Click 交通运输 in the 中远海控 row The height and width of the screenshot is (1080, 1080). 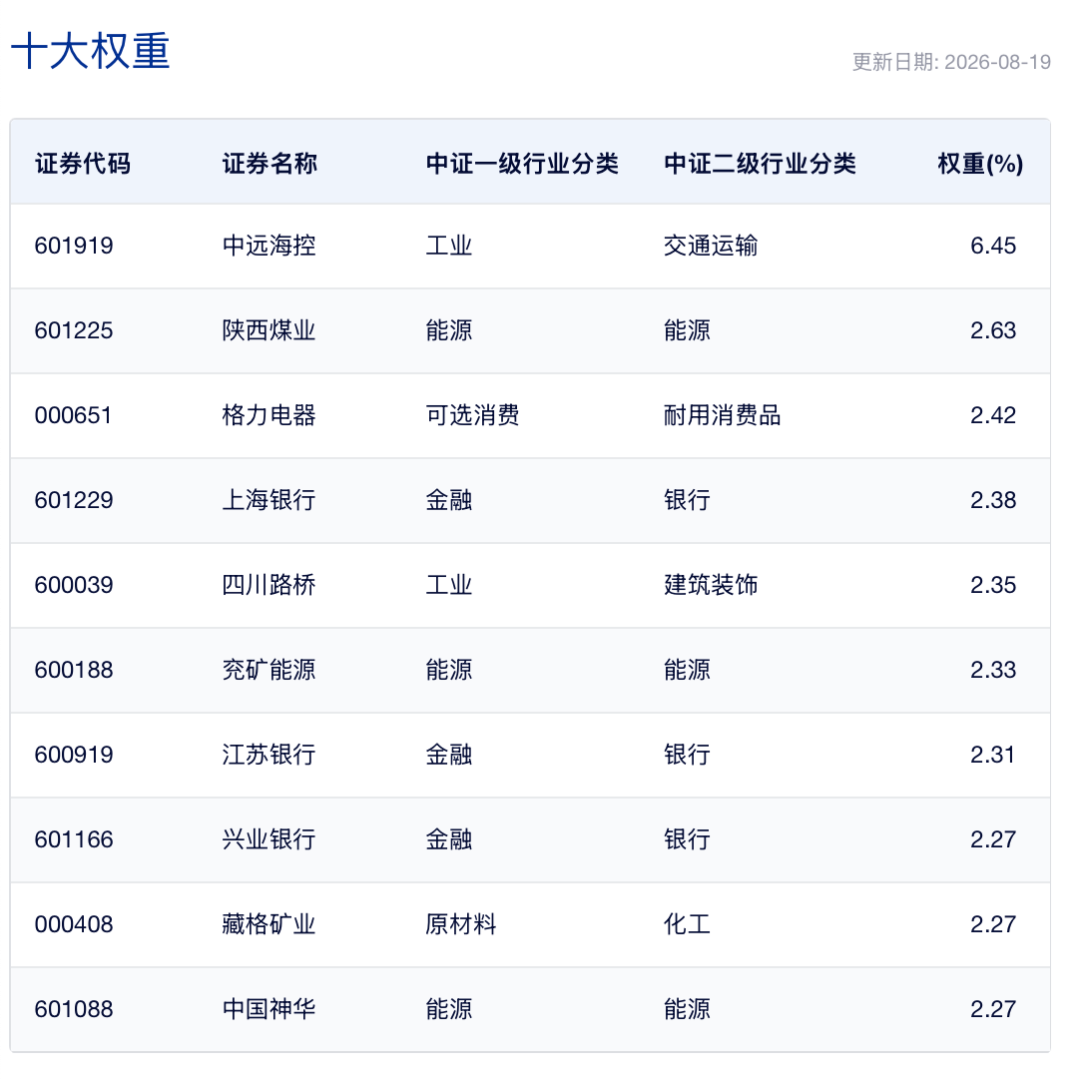tap(711, 246)
